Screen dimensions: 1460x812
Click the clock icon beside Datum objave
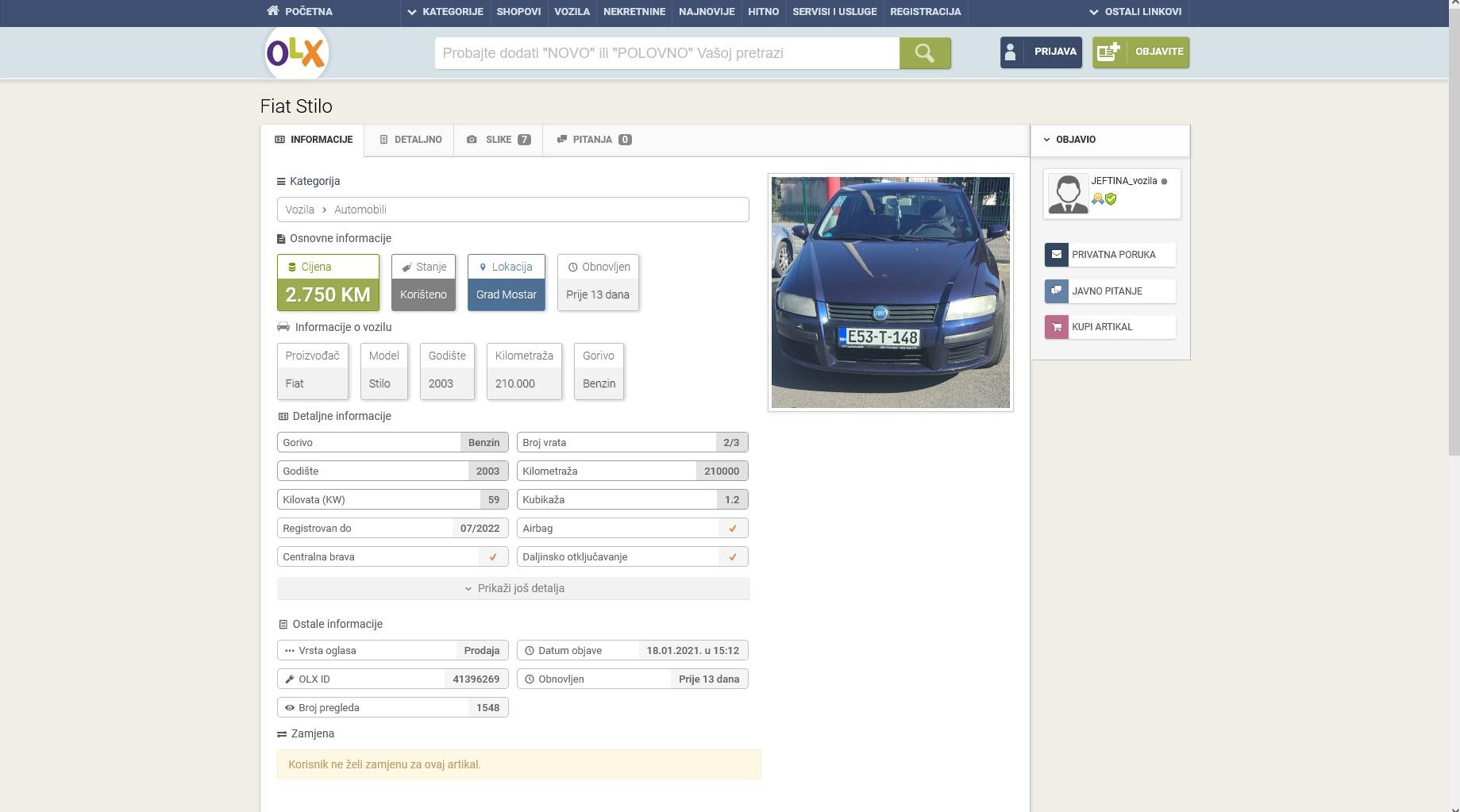[x=530, y=651]
